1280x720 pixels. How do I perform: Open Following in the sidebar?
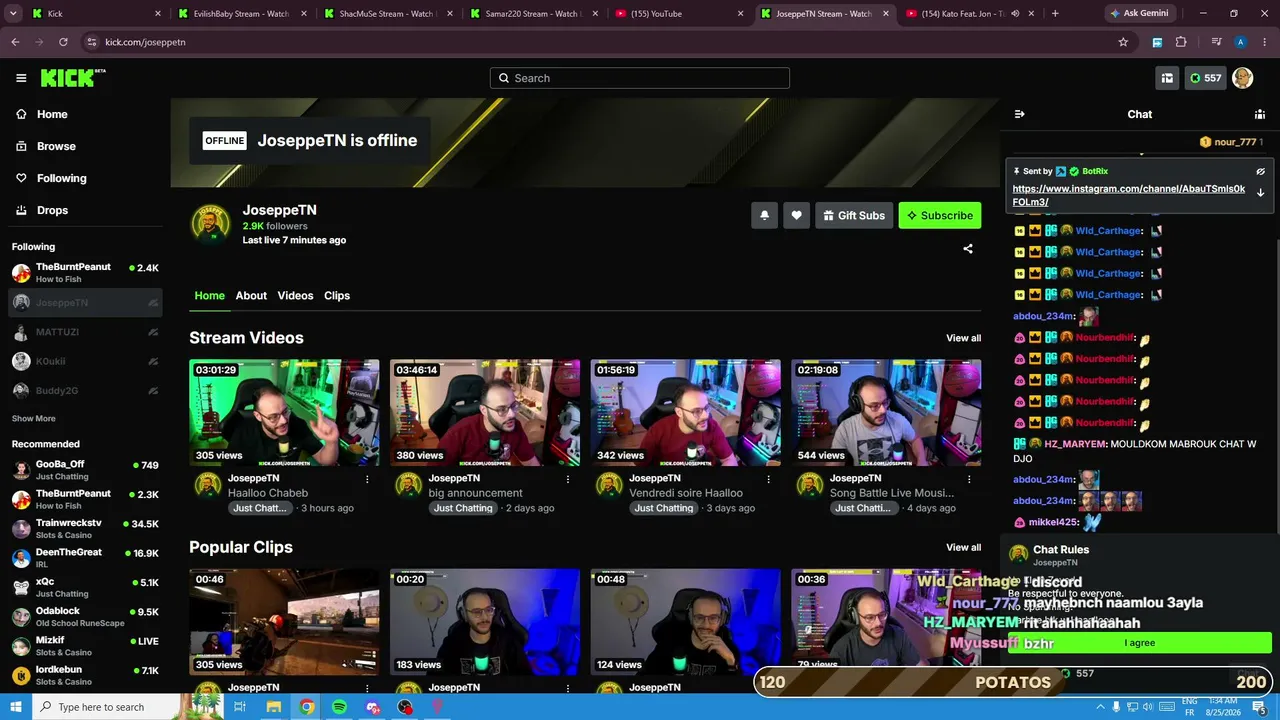point(85,178)
